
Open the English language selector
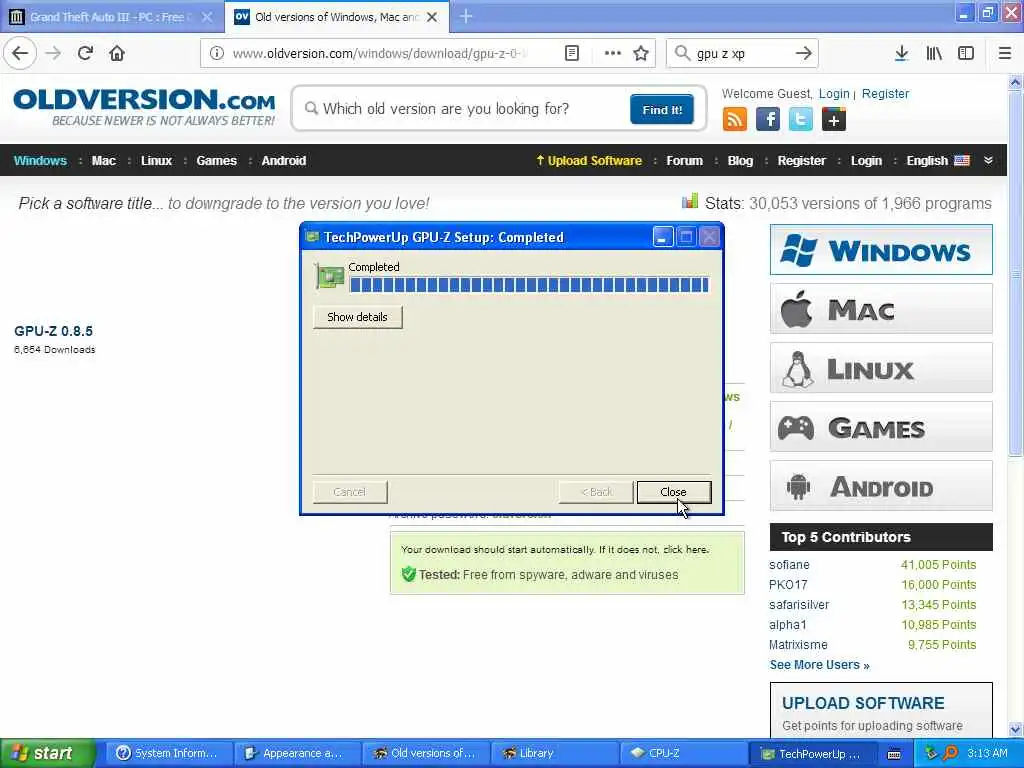click(938, 161)
